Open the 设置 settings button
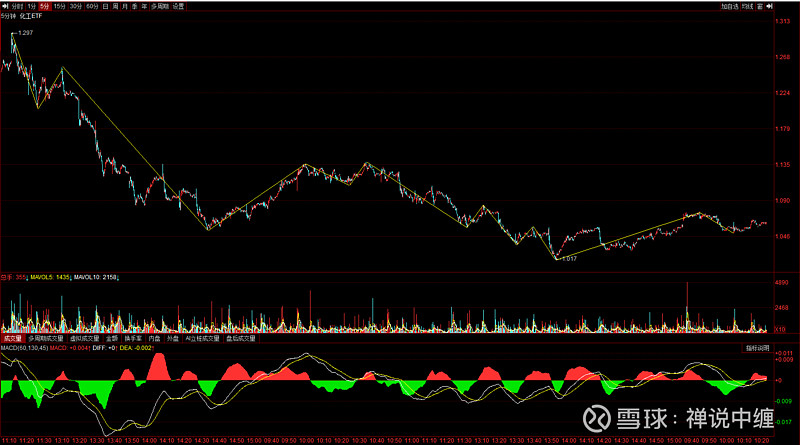This screenshot has width=800, height=445. (178, 6)
